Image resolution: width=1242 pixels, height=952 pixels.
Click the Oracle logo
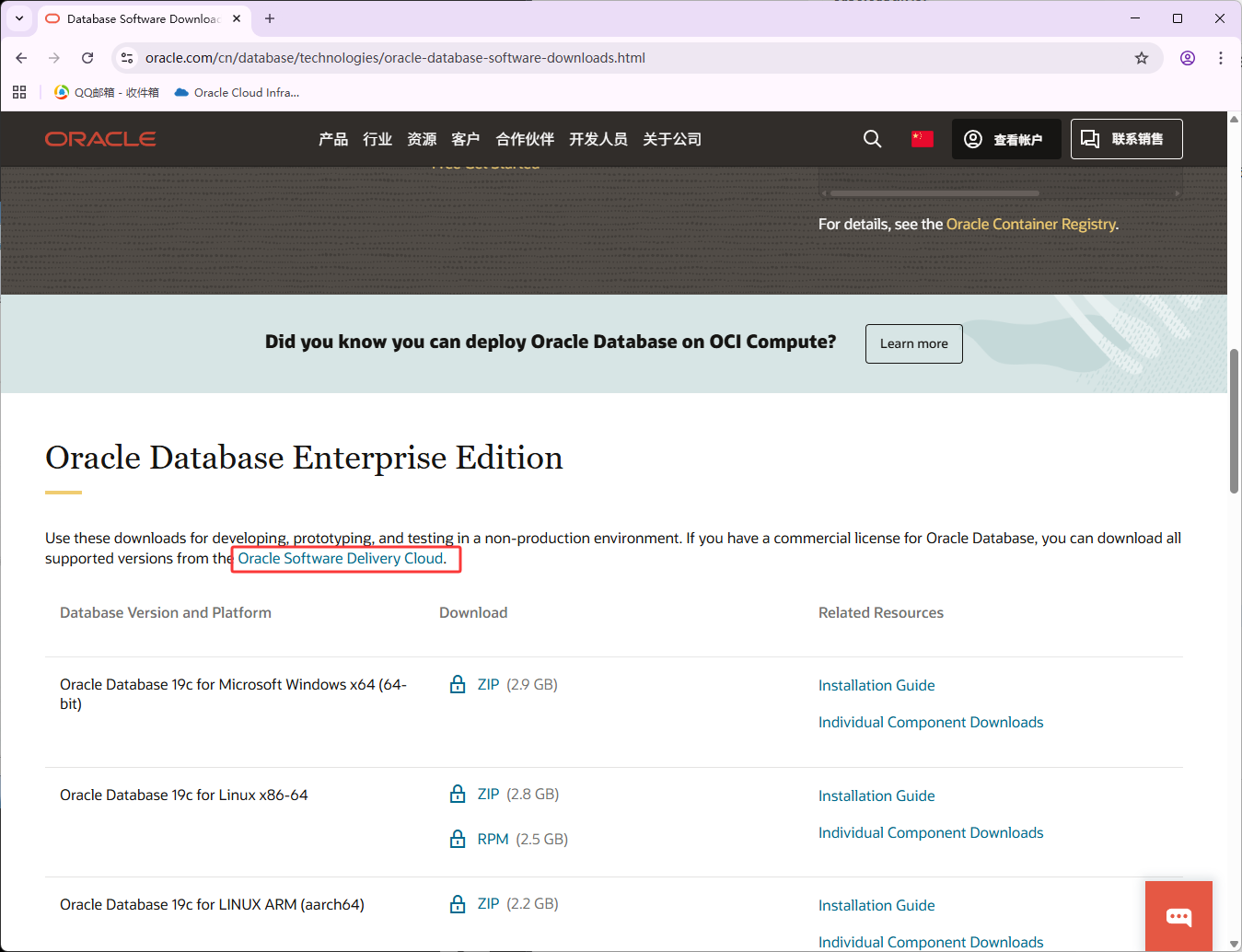click(100, 139)
